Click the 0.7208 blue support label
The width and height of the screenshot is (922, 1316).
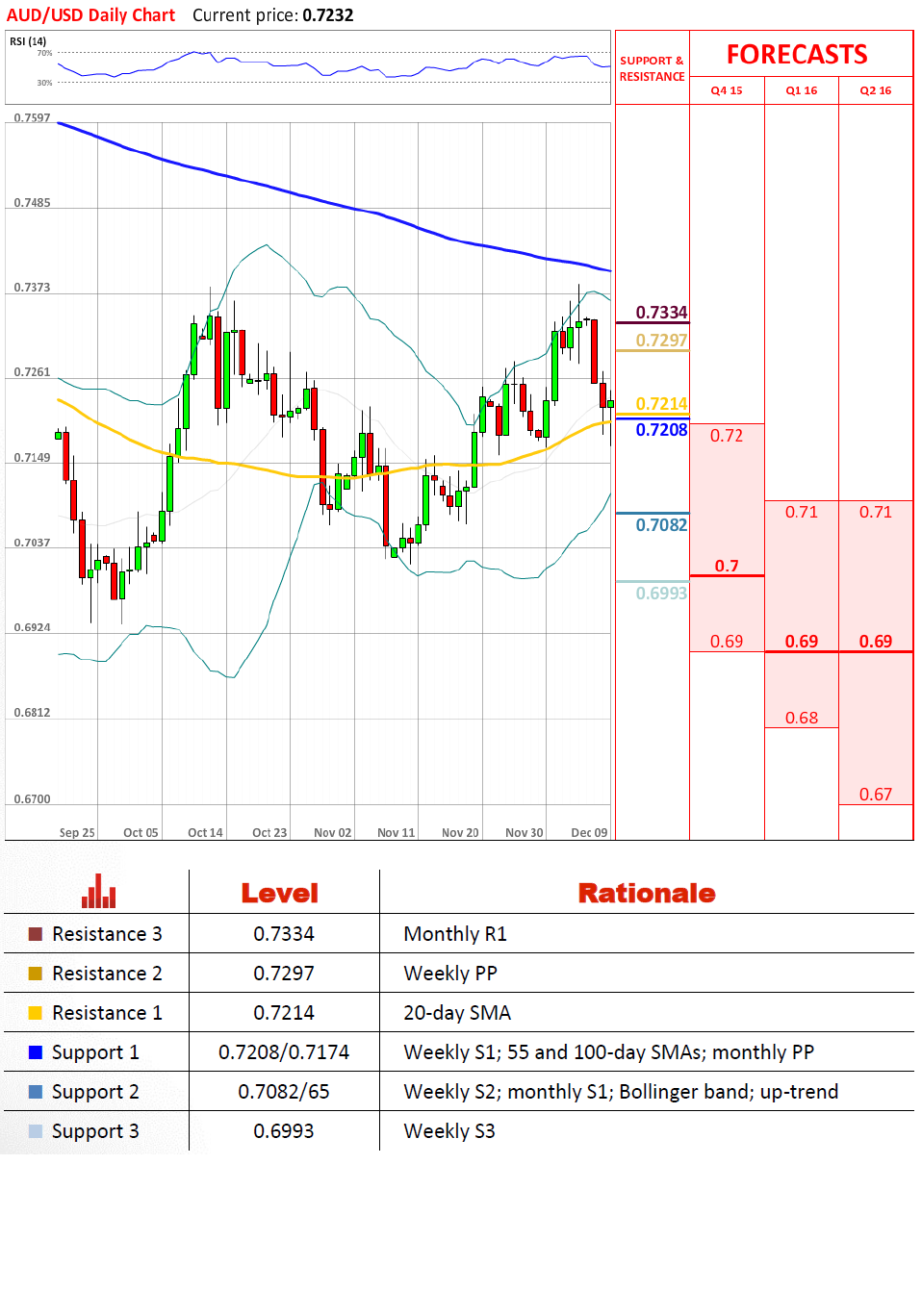pyautogui.click(x=661, y=430)
